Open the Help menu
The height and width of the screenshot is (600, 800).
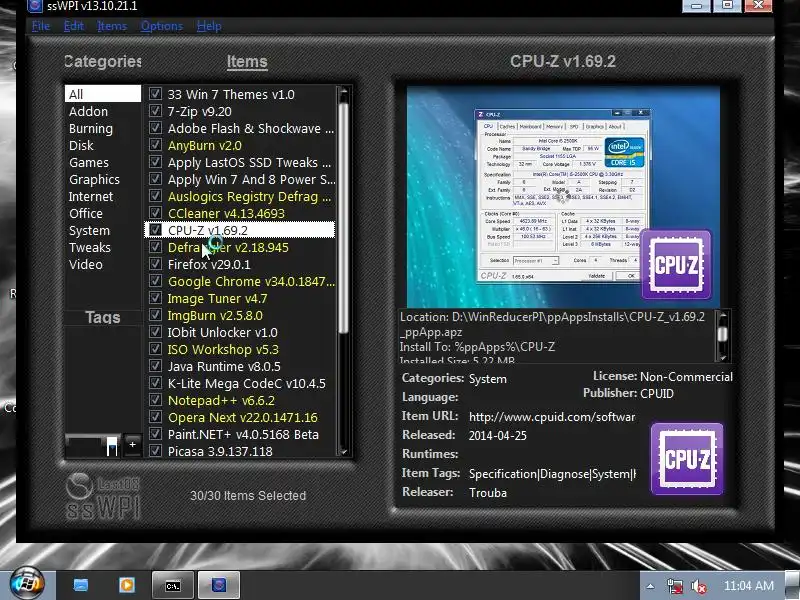click(x=209, y=26)
